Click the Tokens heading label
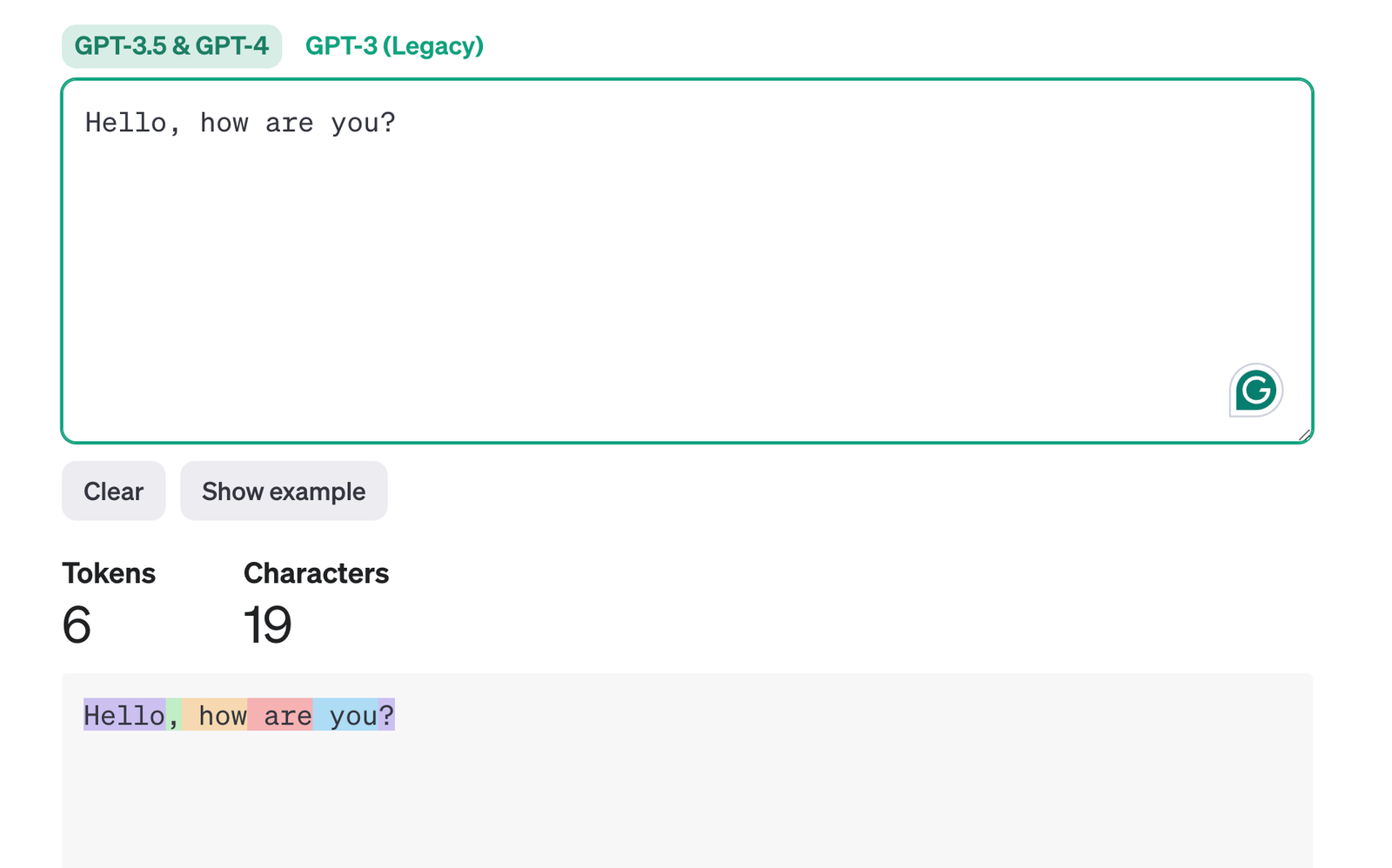 [x=109, y=573]
